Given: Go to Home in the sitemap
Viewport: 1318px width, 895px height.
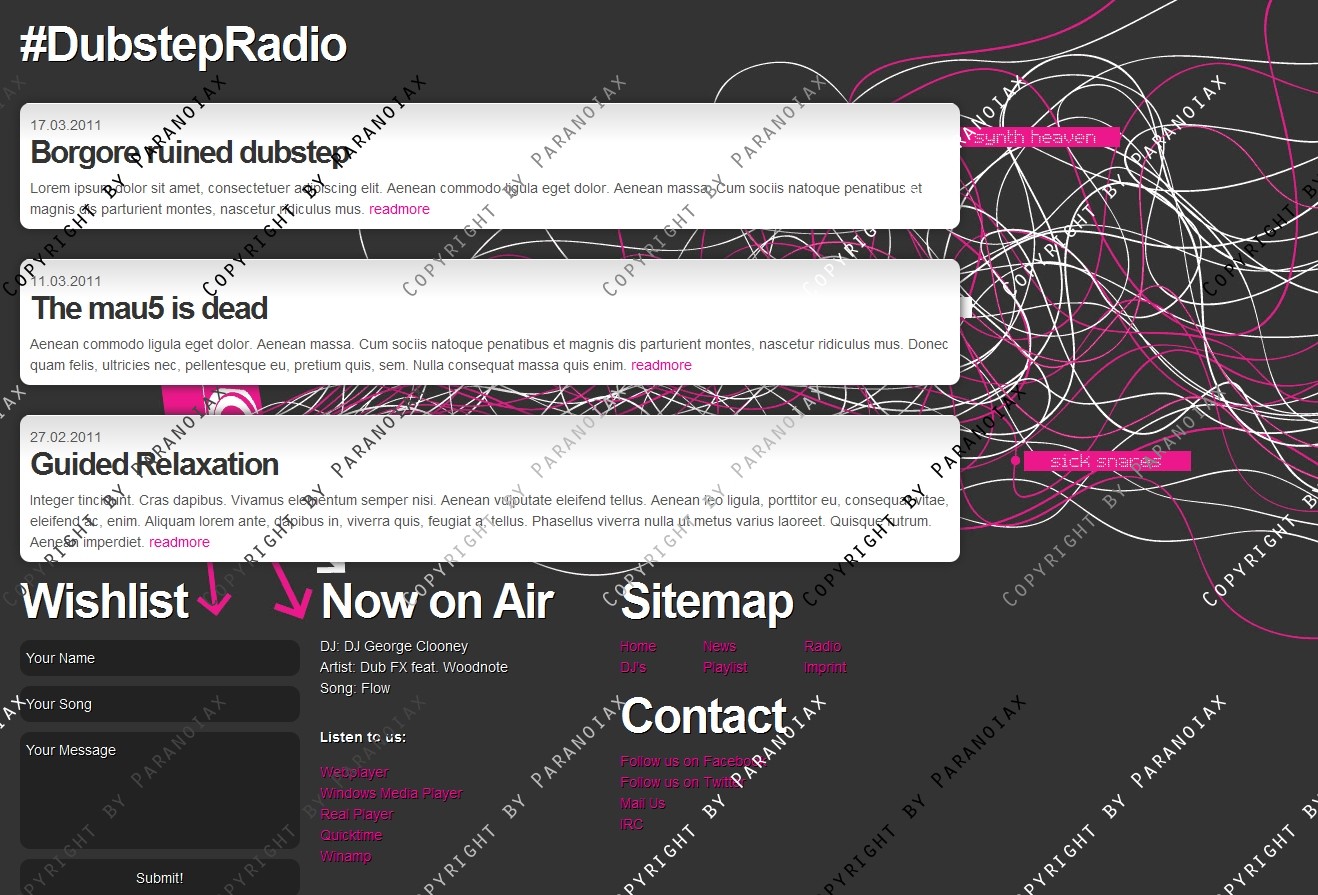Looking at the screenshot, I should (638, 646).
